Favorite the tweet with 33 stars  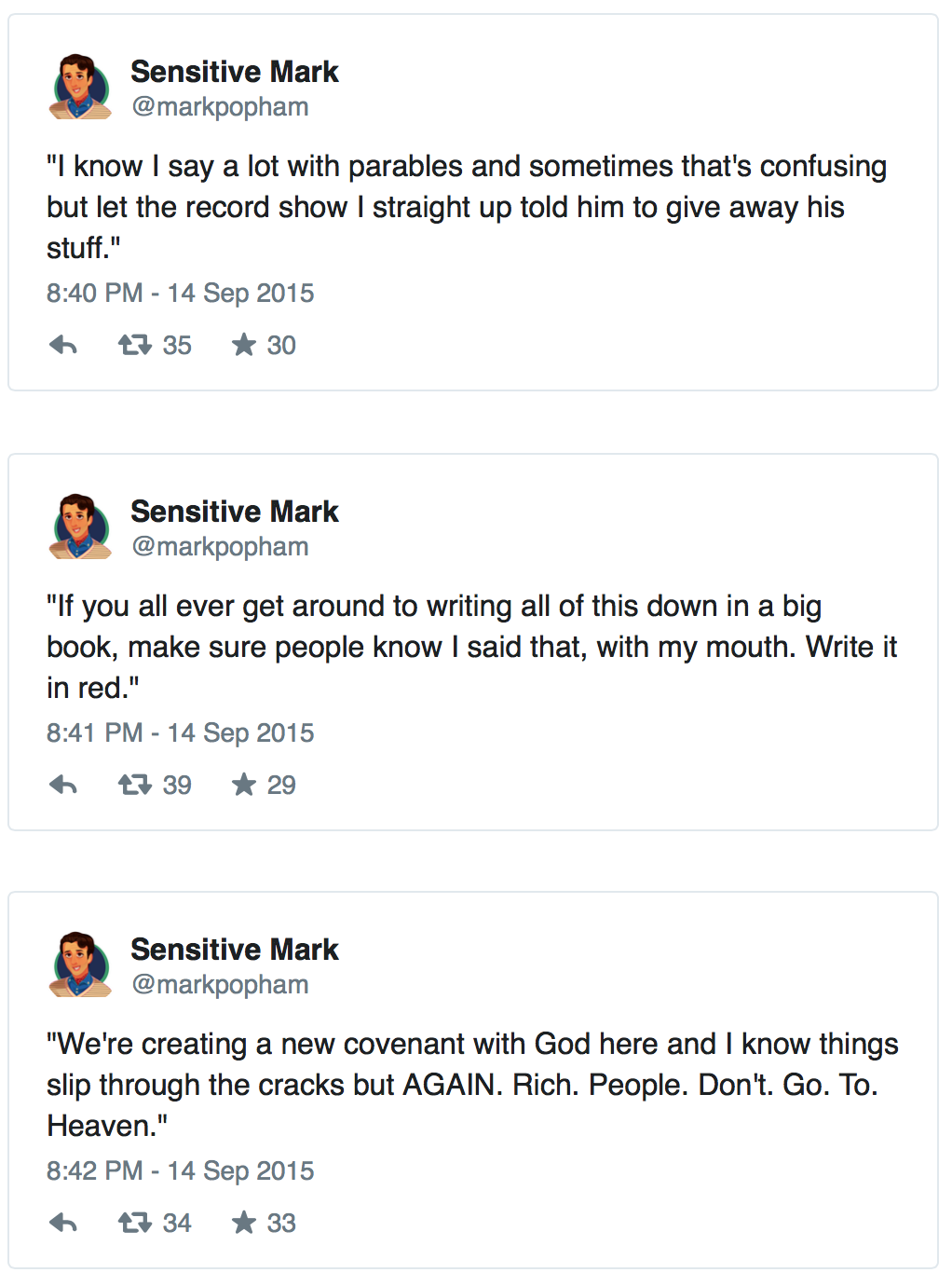[244, 1224]
